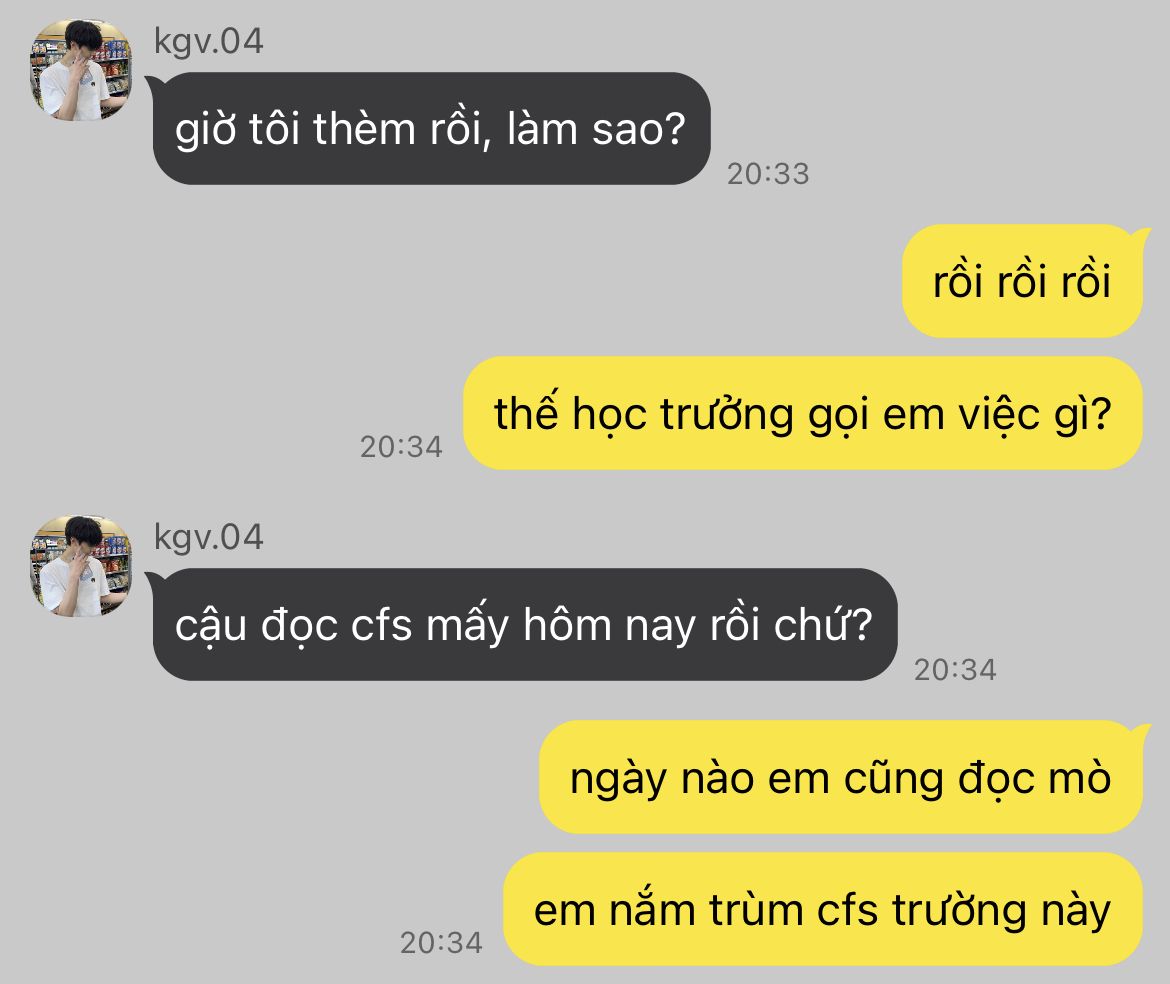The image size is (1170, 984).
Task: Select the "em nắm trùm cfs trường này" bubble
Action: (x=823, y=909)
